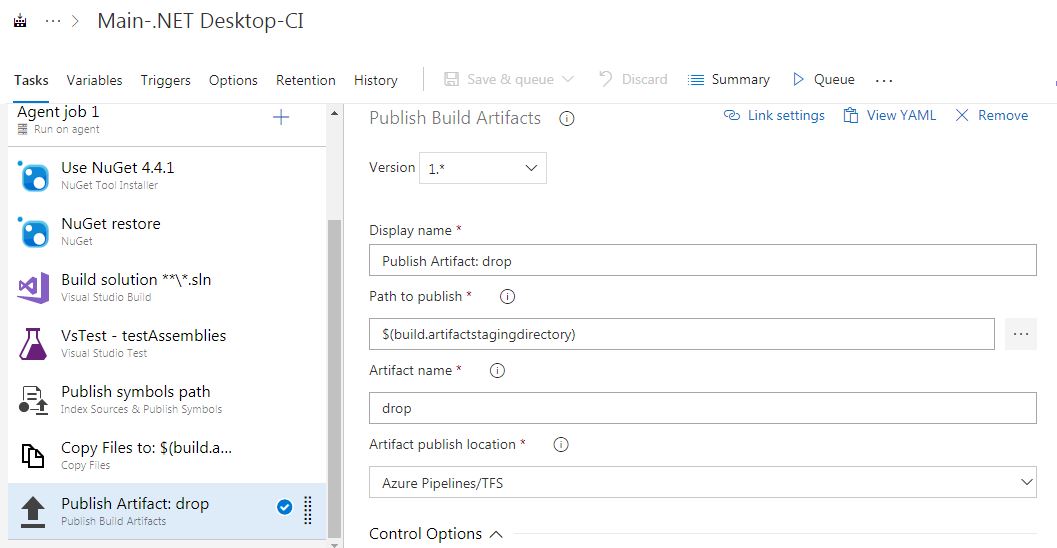Click the Publish Artifact upload arrow icon
Screen dimensions: 1057x548
coord(33,512)
